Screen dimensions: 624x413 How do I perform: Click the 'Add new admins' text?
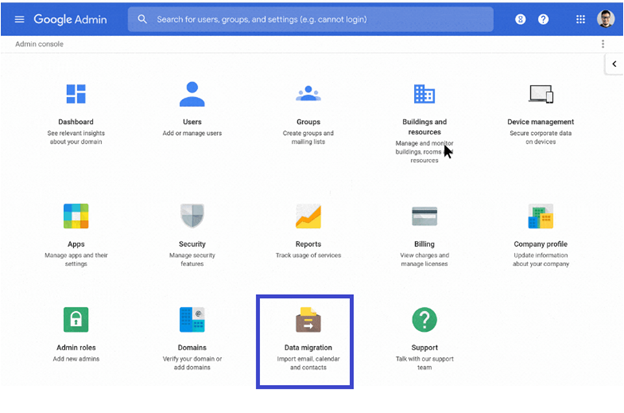(76, 358)
